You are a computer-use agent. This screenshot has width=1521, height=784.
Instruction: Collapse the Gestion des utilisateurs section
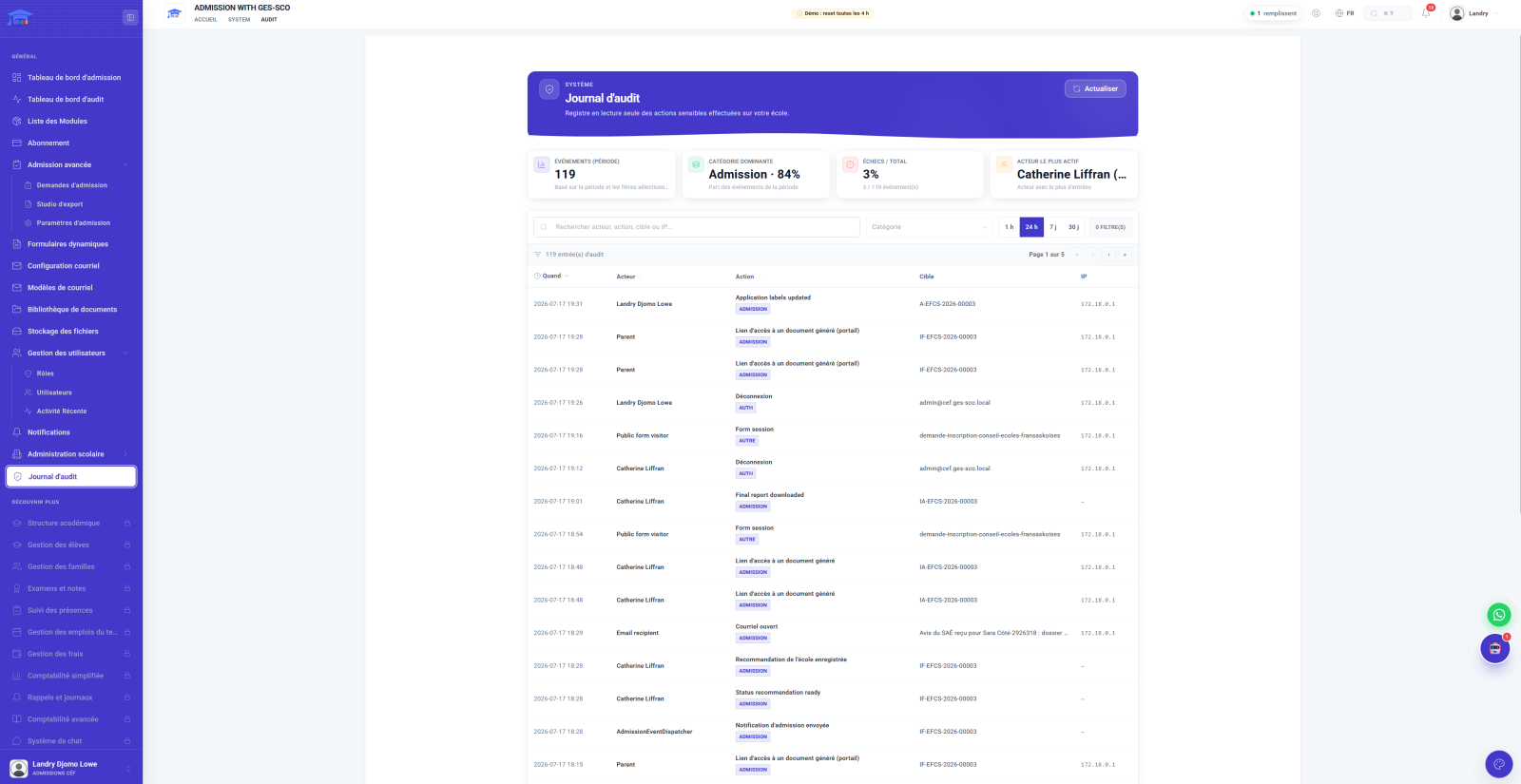(x=71, y=353)
